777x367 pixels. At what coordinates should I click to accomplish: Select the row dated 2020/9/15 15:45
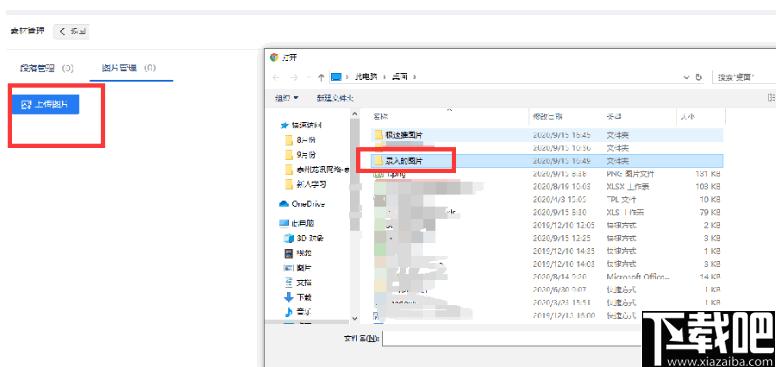click(x=548, y=135)
